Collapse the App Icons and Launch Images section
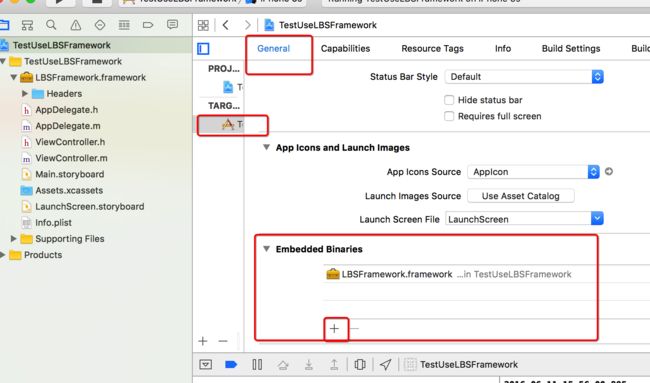The image size is (650, 383). [267, 148]
